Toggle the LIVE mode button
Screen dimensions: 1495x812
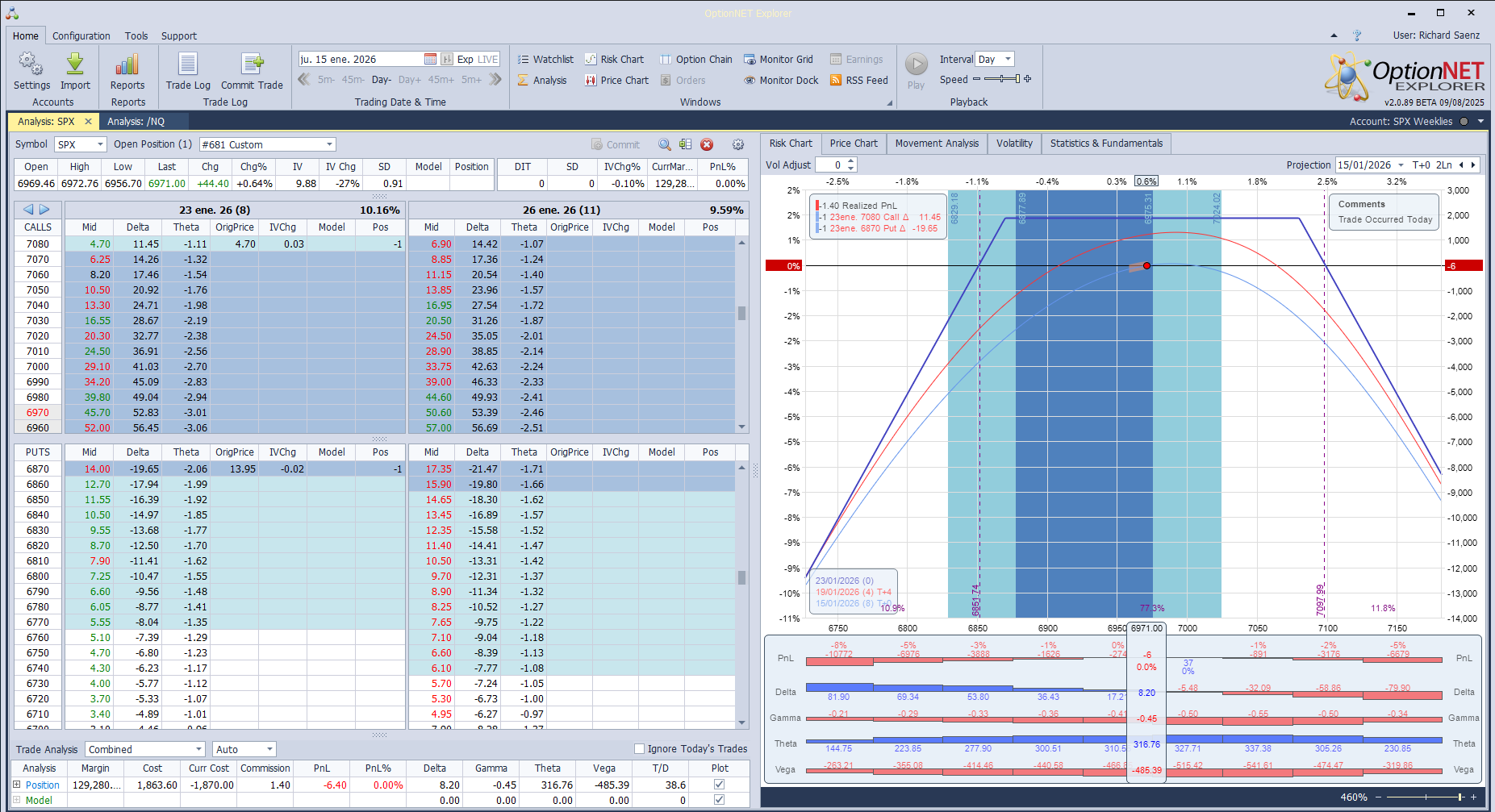488,59
